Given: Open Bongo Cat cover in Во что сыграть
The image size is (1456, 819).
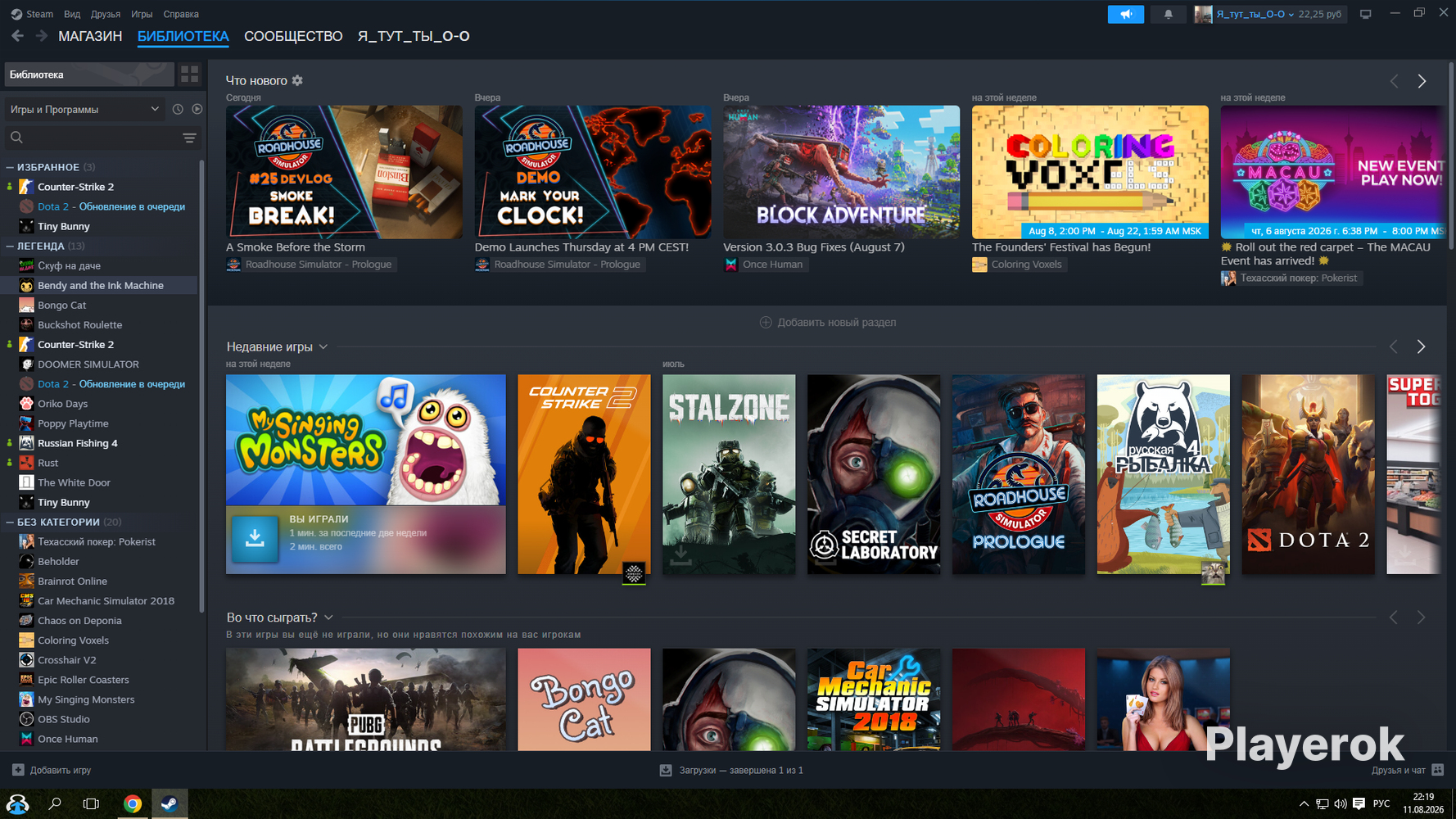Looking at the screenshot, I should [x=584, y=699].
